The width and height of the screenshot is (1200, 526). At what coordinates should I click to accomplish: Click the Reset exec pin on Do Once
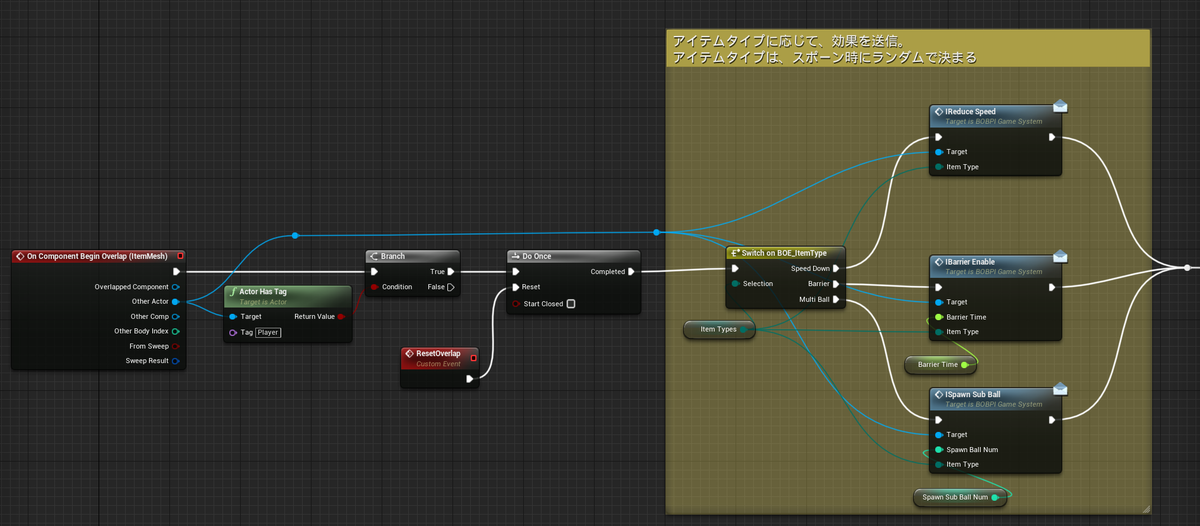pyautogui.click(x=516, y=287)
